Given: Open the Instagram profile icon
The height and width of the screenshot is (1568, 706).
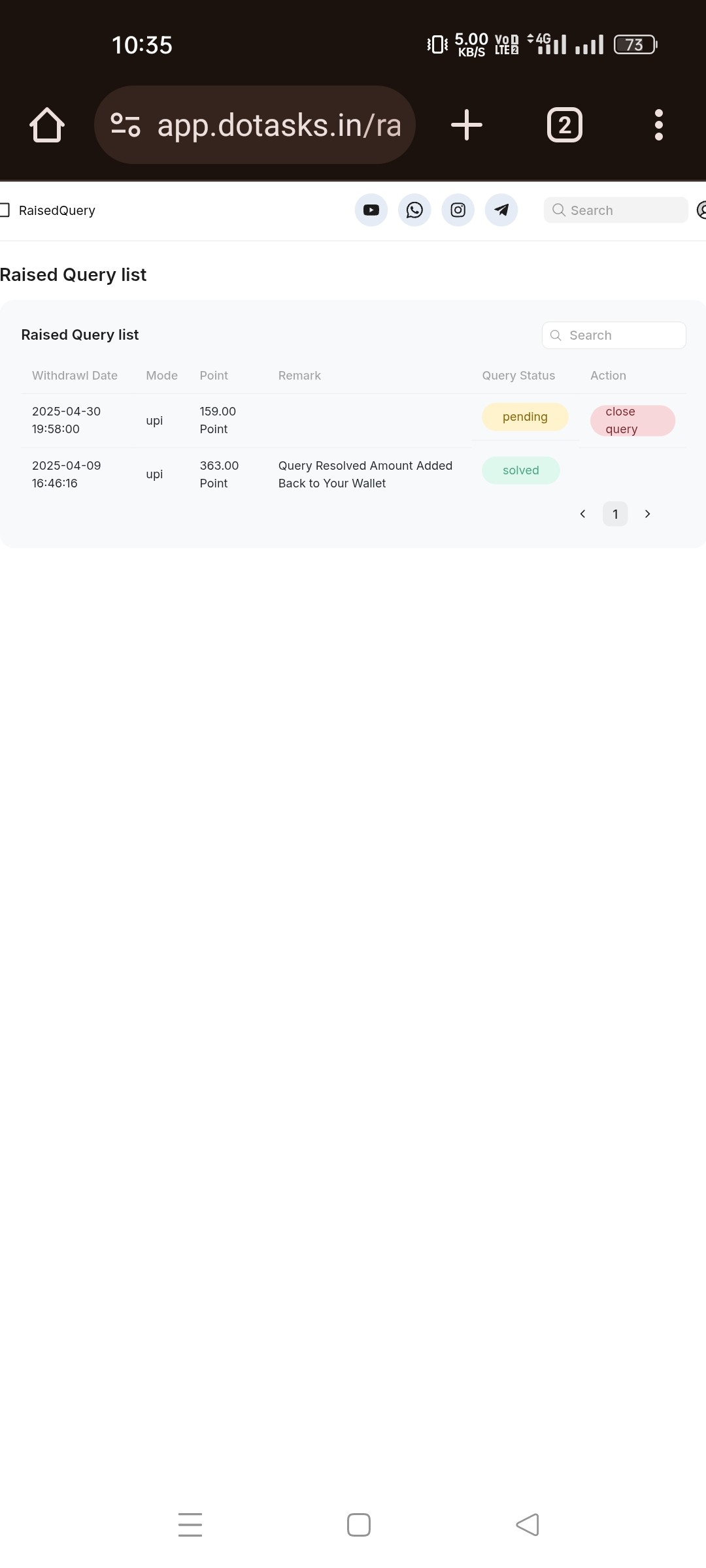Looking at the screenshot, I should point(458,210).
